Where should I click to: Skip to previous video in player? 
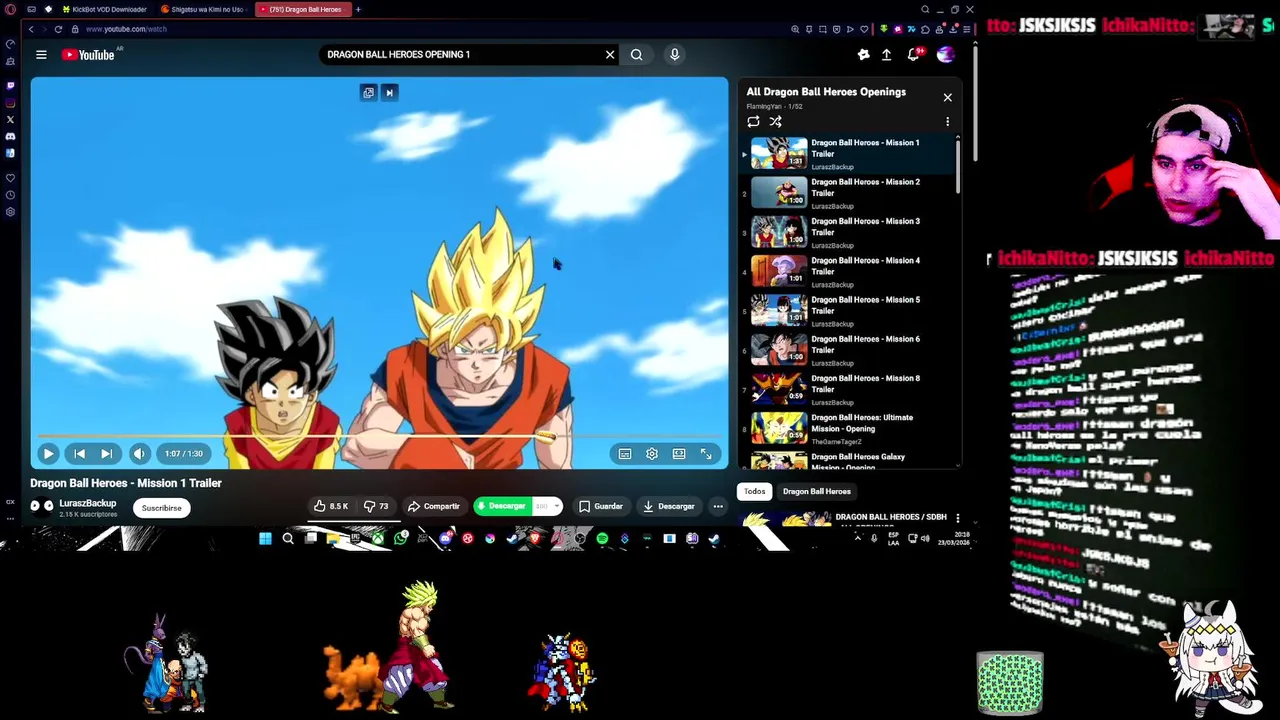(x=80, y=454)
